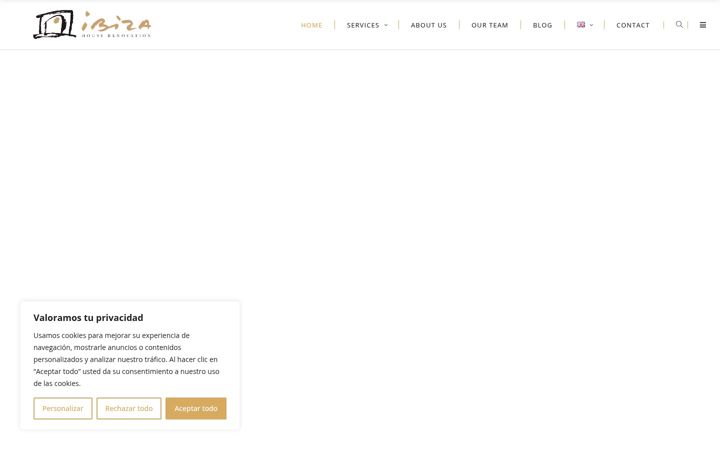Open the Services menu item
The width and height of the screenshot is (720, 450).
[x=363, y=25]
